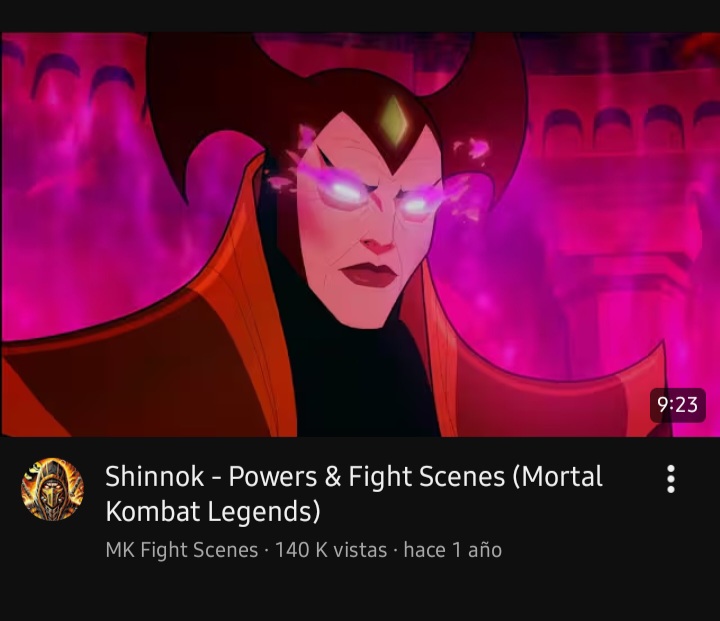Click the '140 K vistas' view count
Viewport: 720px width, 621px height.
tap(331, 550)
